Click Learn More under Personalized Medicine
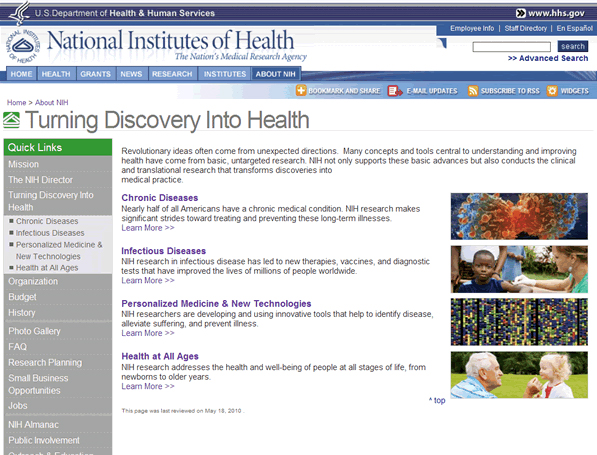This screenshot has width=597, height=455. 148,333
